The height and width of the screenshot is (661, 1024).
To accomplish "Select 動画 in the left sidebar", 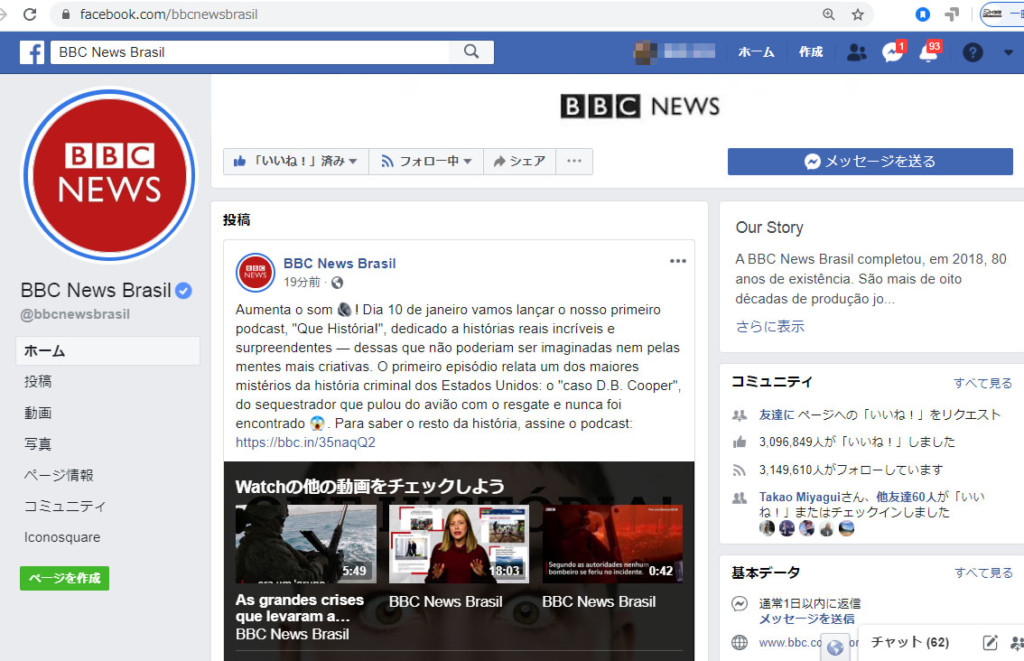I will click(38, 413).
